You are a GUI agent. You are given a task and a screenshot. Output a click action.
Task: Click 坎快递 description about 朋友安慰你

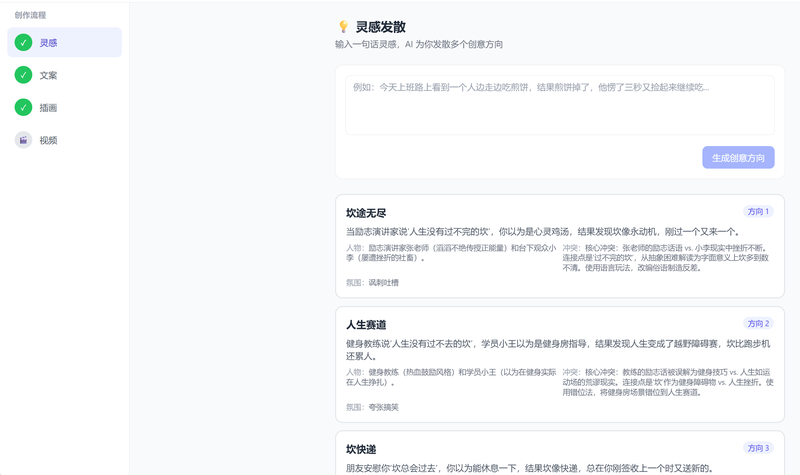point(529,468)
